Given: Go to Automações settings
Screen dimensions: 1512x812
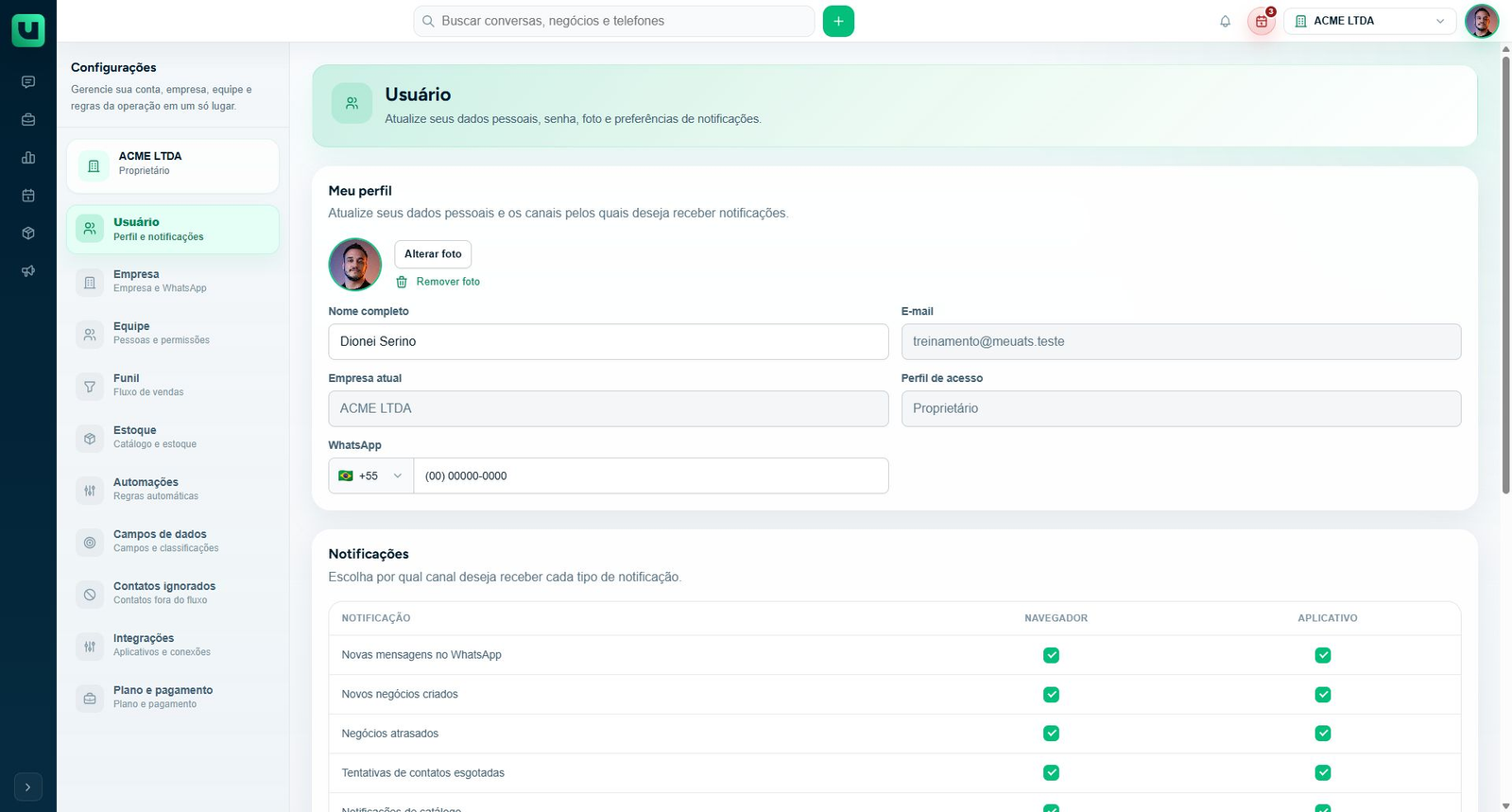Looking at the screenshot, I should coord(173,490).
